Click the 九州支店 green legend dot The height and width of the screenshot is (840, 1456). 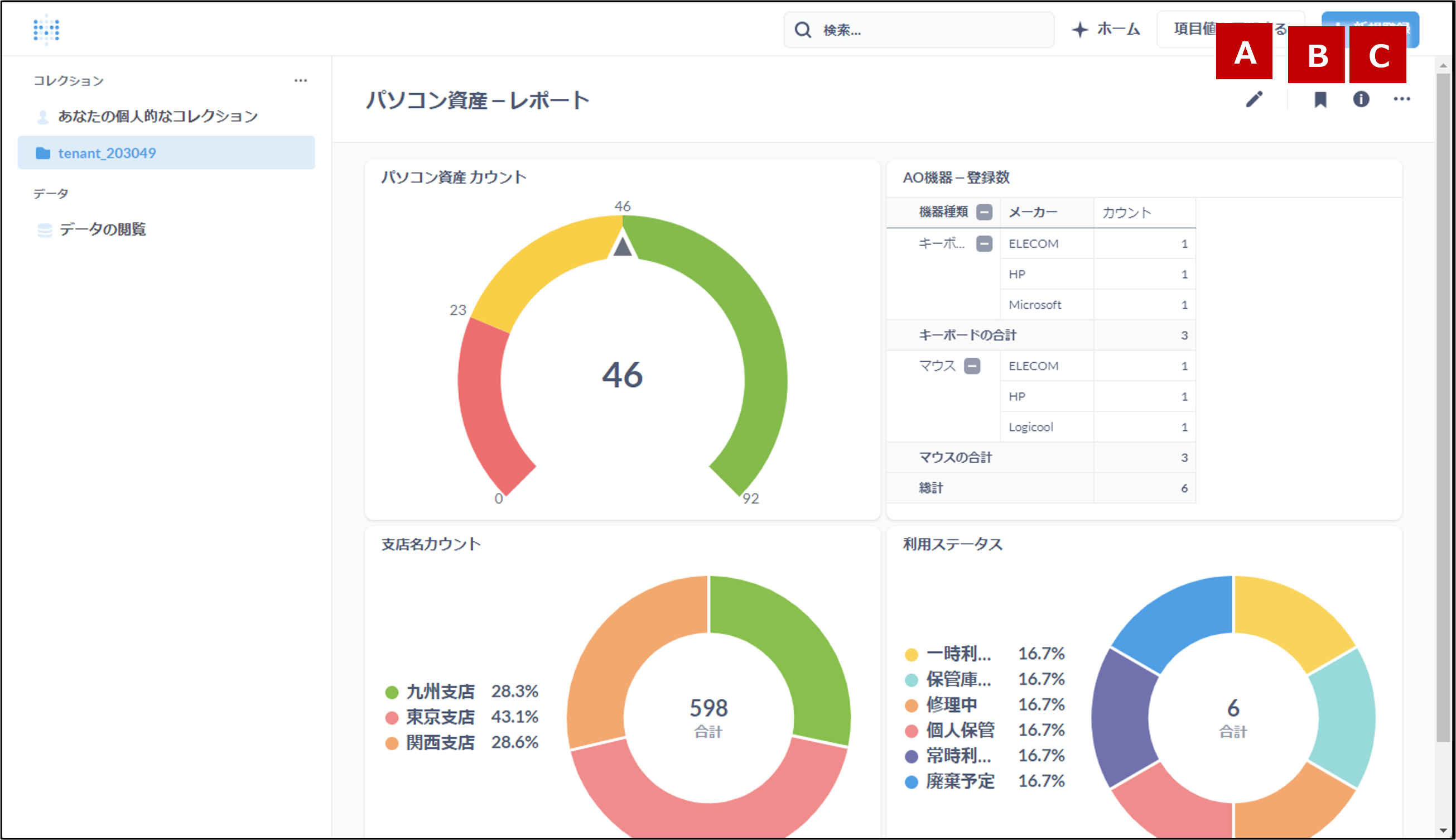click(x=392, y=692)
